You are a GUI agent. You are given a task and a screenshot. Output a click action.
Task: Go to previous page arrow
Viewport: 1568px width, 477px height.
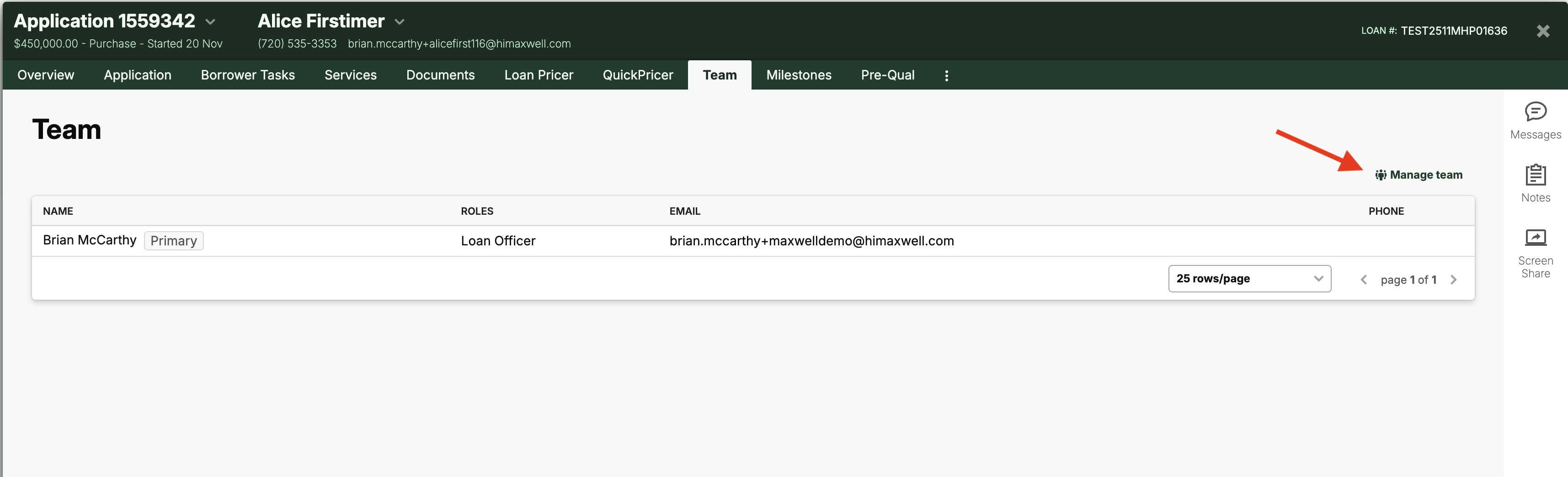1364,280
